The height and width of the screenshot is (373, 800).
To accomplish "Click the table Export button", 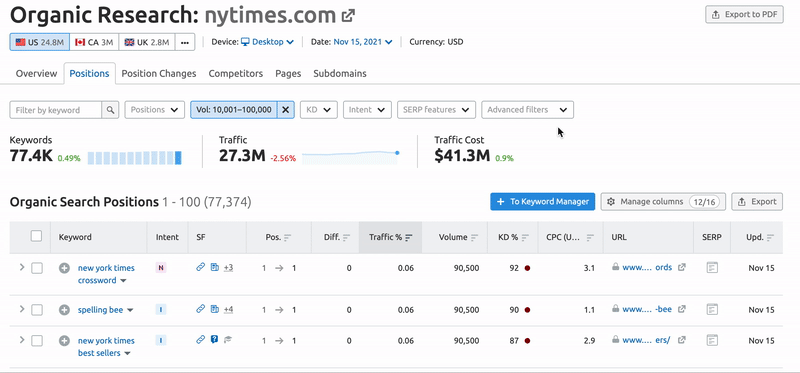I will pyautogui.click(x=757, y=202).
